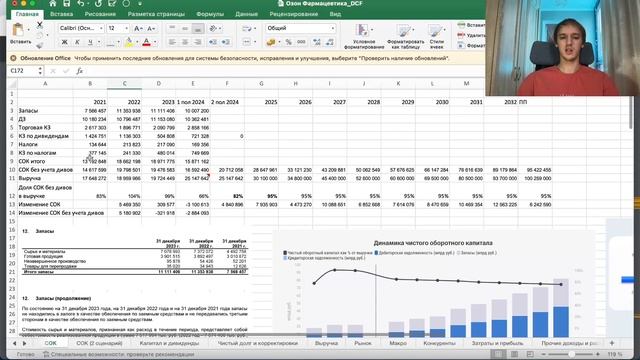
Task: Redo the last undone action
Action: pyautogui.click(x=98, y=4)
